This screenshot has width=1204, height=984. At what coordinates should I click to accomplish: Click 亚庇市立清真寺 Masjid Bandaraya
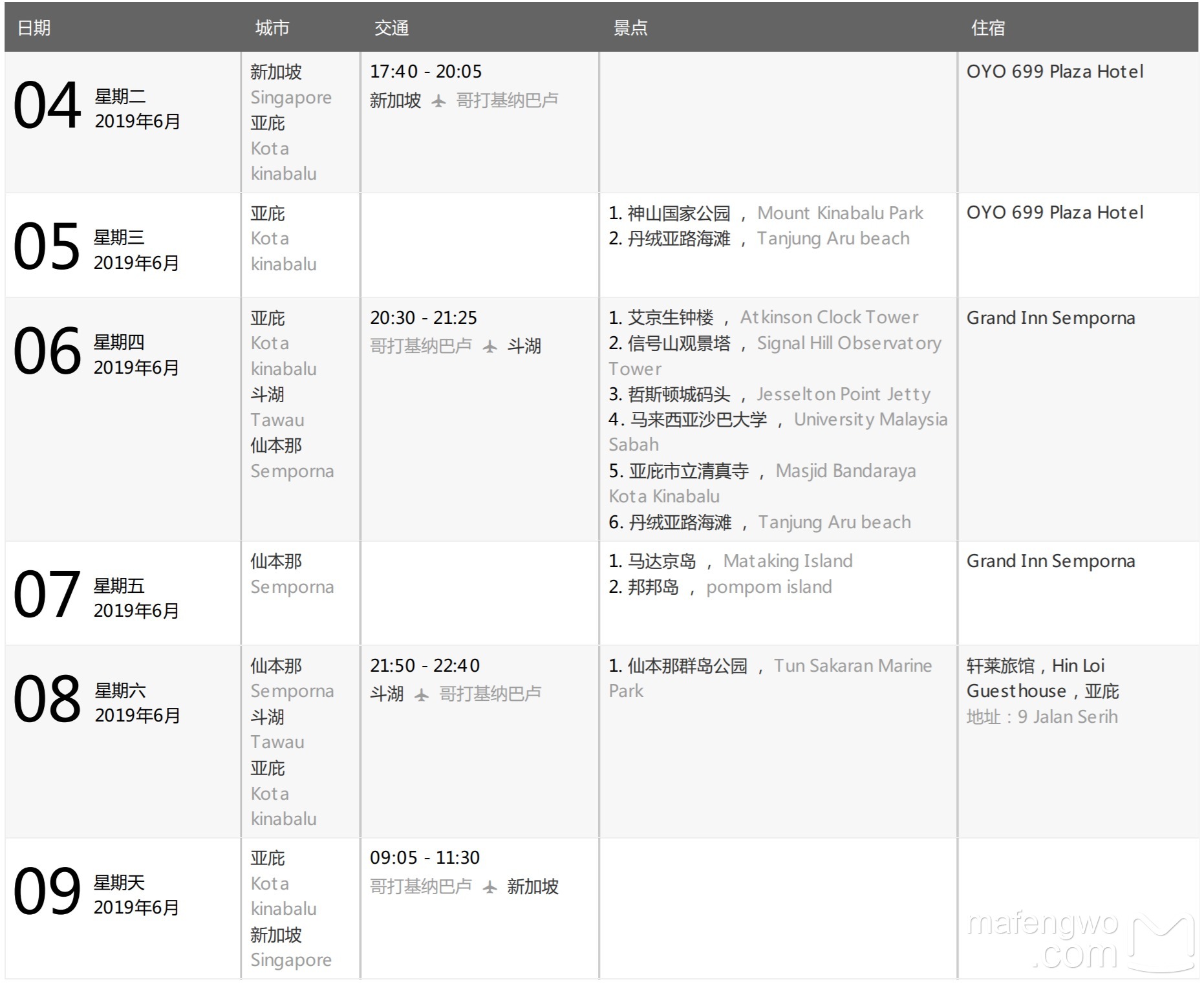763,484
